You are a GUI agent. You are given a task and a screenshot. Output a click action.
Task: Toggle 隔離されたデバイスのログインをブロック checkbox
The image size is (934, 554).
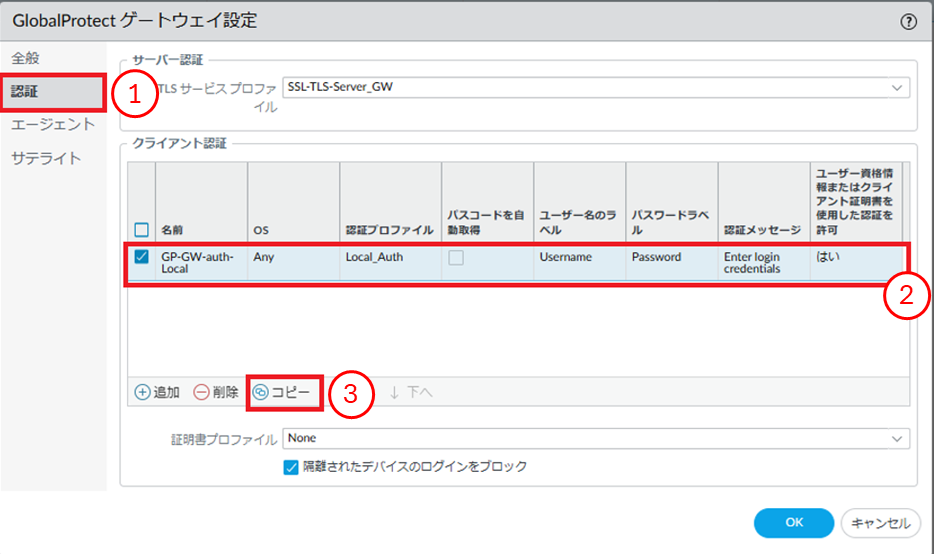tap(291, 466)
